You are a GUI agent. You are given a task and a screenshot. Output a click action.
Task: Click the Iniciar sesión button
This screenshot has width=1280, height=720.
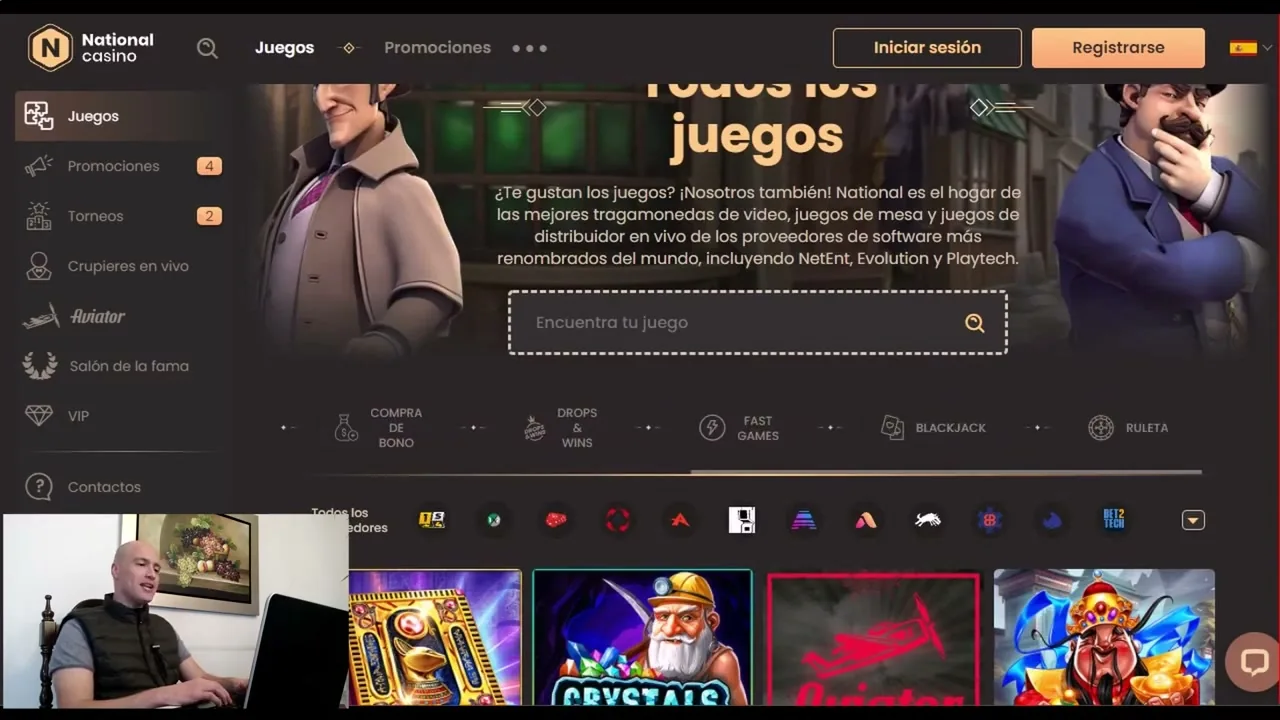927,48
